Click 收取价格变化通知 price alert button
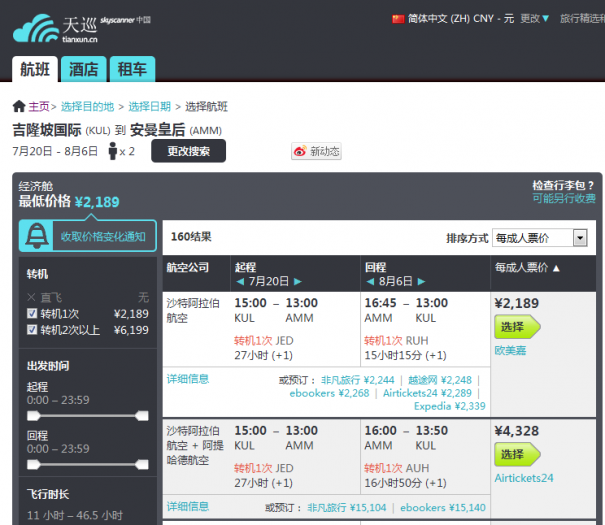Image resolution: width=605 pixels, height=525 pixels. [88, 236]
